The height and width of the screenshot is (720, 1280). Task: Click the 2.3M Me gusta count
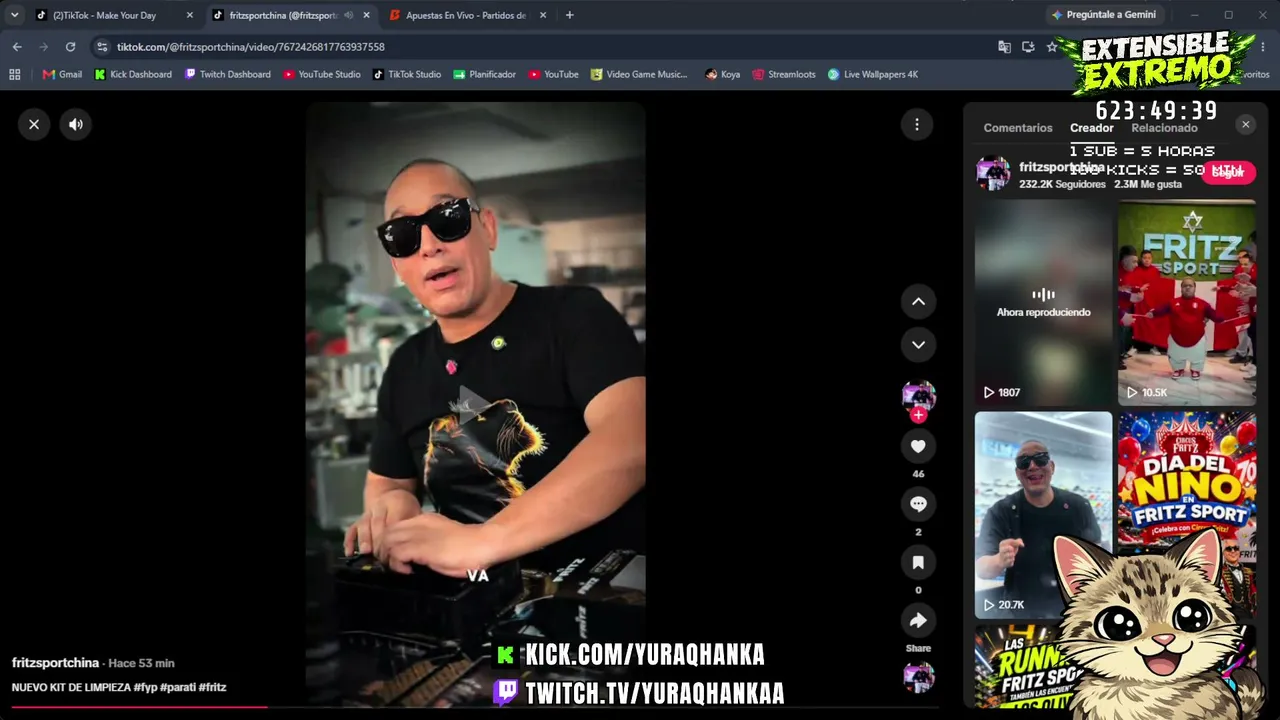tap(1147, 185)
